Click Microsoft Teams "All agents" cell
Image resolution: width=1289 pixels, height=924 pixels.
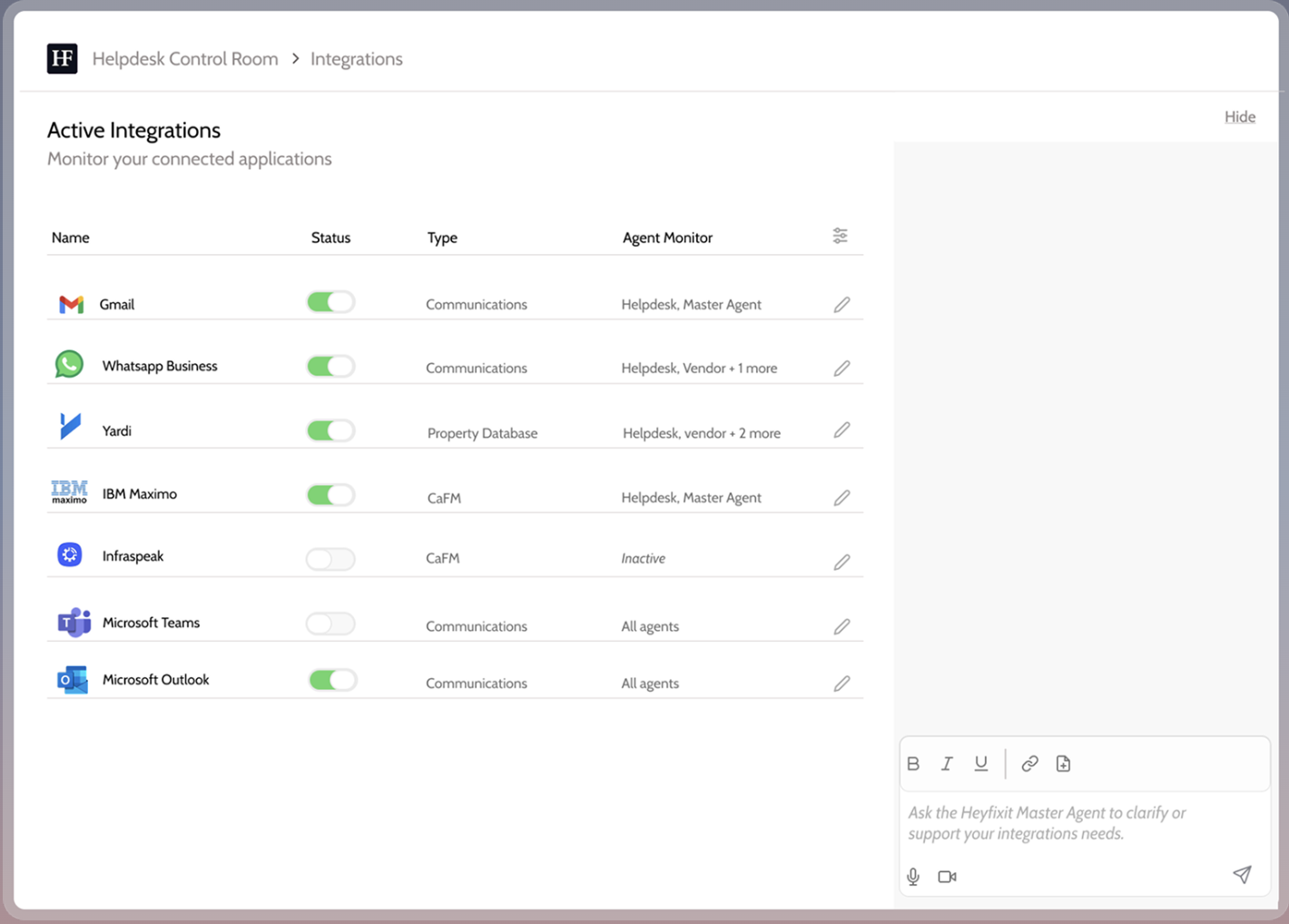(650, 626)
